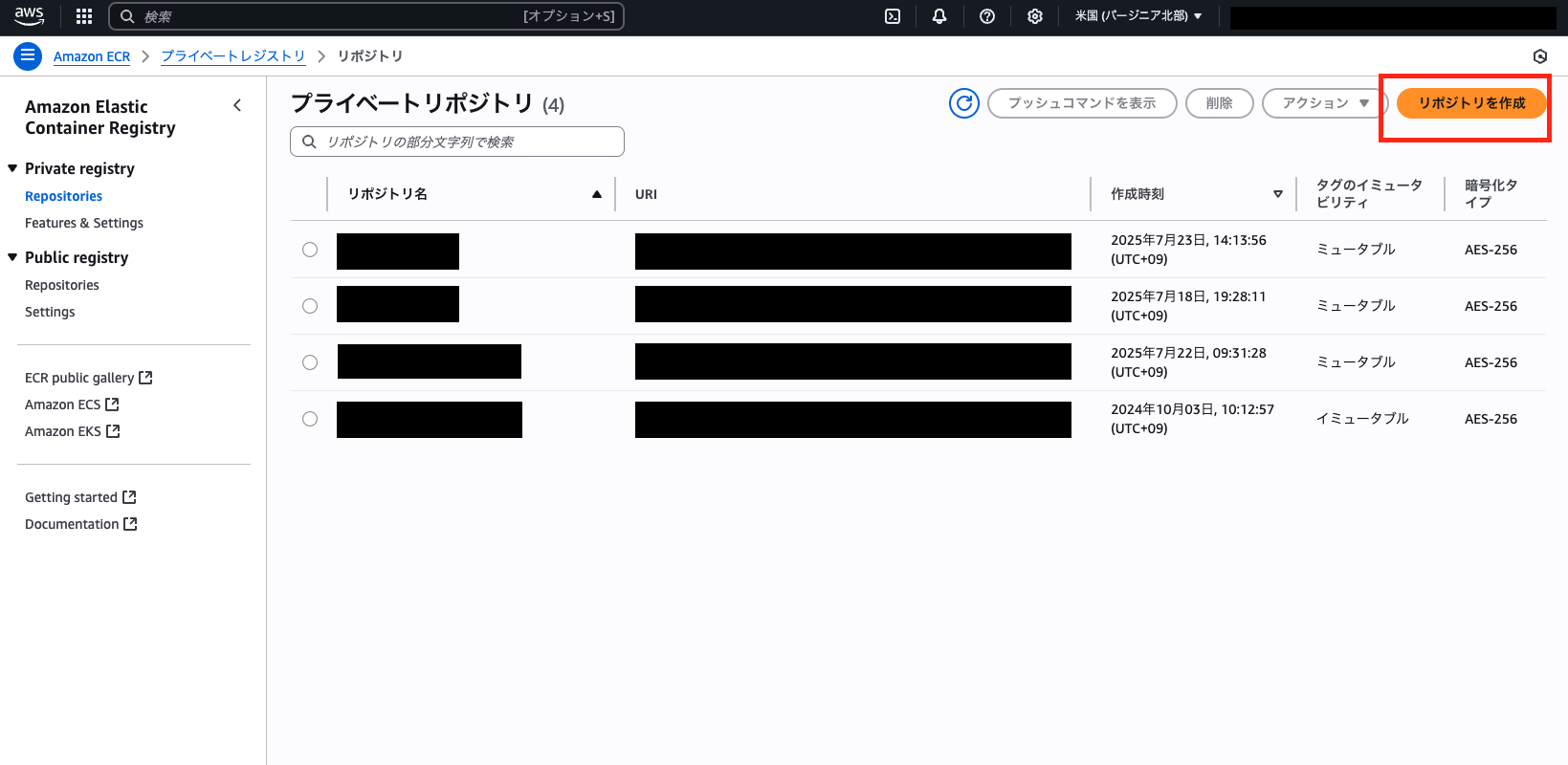Click the 2024年10月03日, 10:12:57 timestamp
Viewport: 1568px width, 765px height.
click(1192, 419)
